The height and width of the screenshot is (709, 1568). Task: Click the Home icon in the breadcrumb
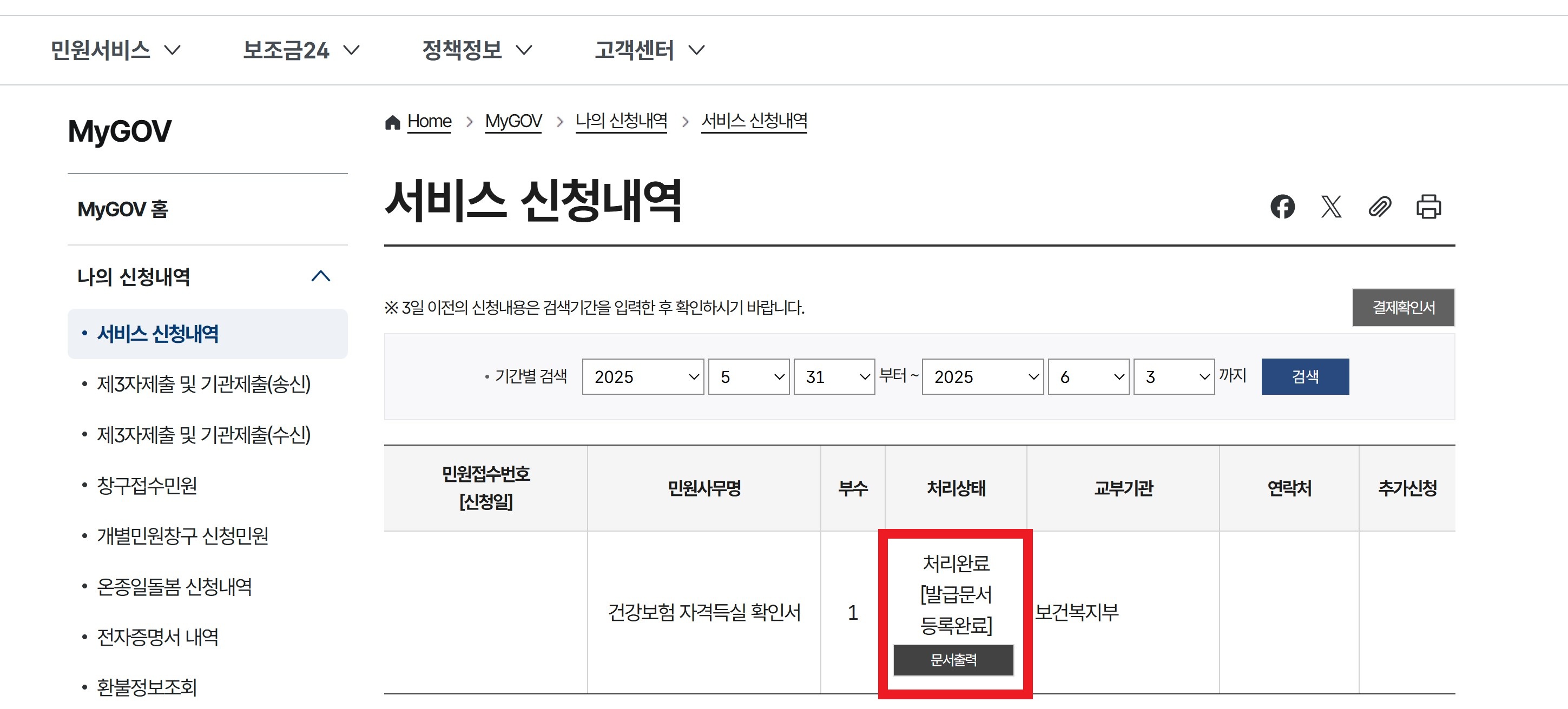[393, 121]
